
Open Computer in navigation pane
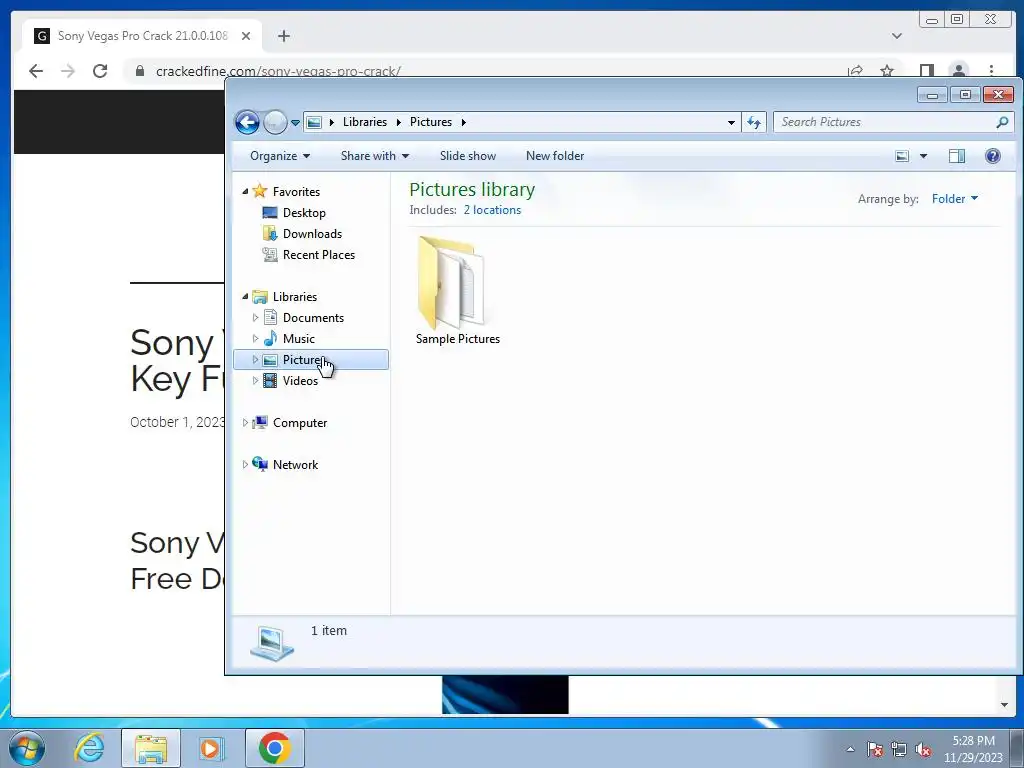click(300, 423)
